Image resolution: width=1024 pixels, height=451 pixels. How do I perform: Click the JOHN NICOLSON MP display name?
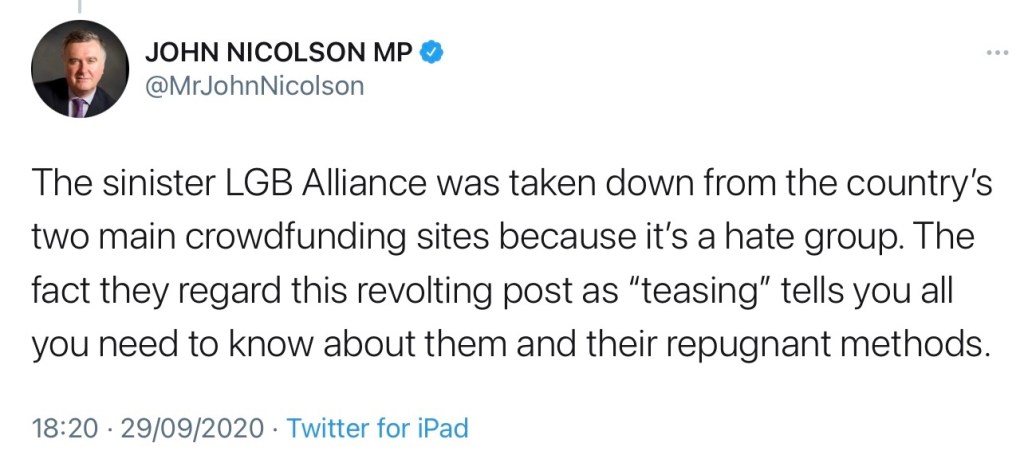[x=278, y=52]
